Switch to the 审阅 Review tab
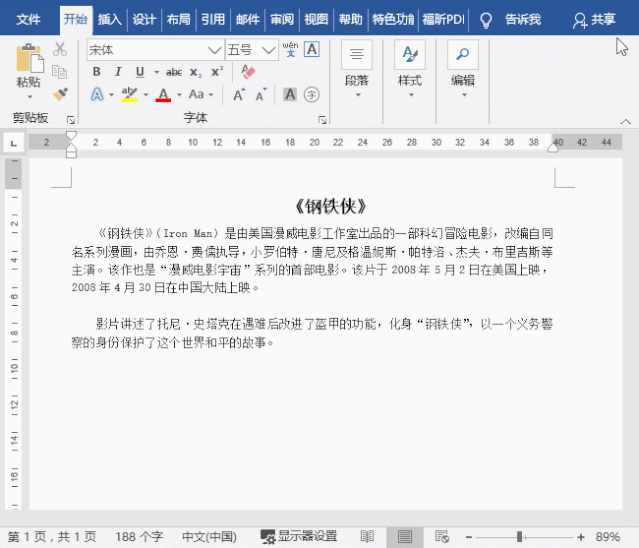Image resolution: width=639 pixels, height=548 pixels. pos(282,20)
